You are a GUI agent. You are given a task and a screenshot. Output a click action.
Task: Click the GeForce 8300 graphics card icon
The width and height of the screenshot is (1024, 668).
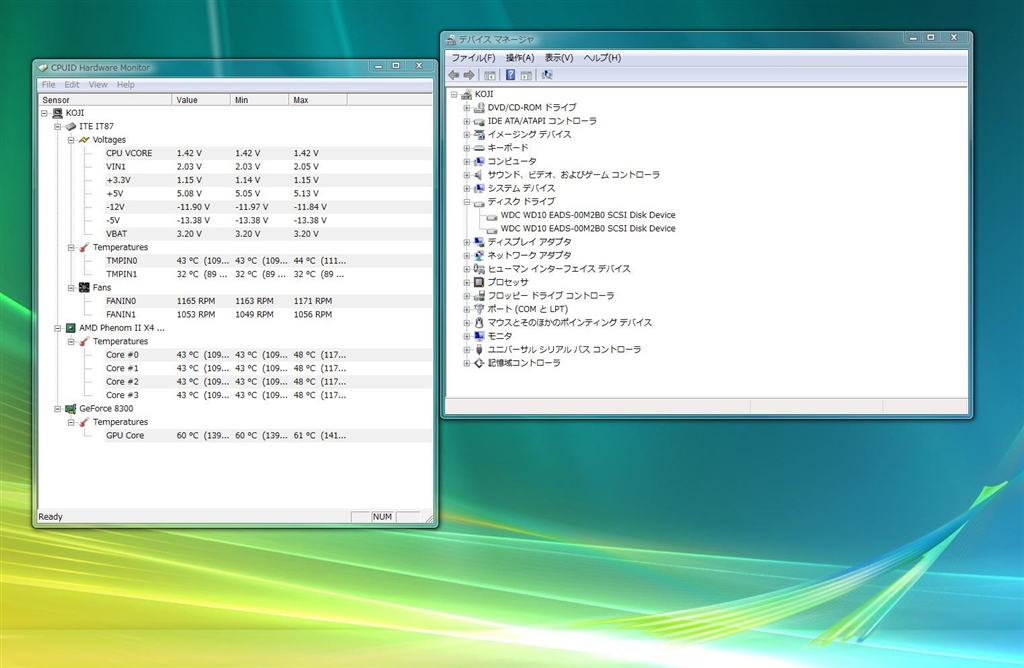[70, 409]
